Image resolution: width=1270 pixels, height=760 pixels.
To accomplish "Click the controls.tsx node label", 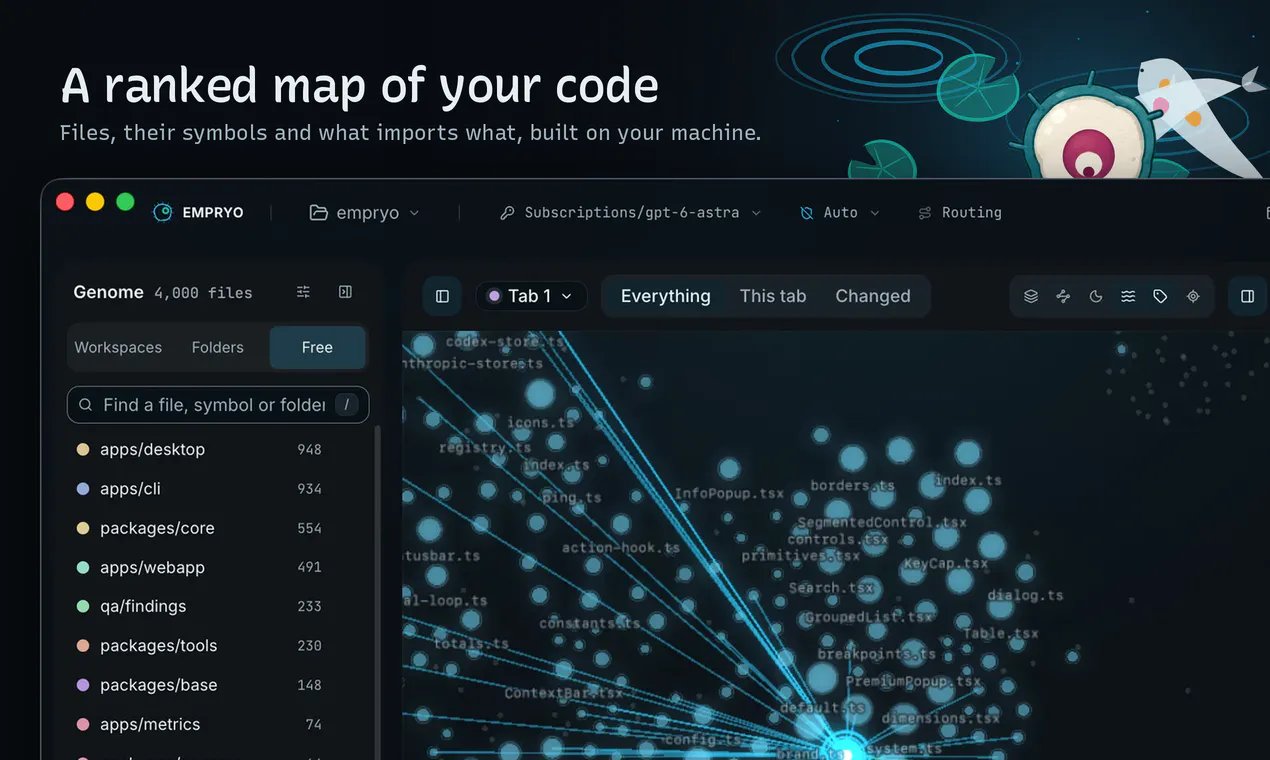I will [838, 539].
